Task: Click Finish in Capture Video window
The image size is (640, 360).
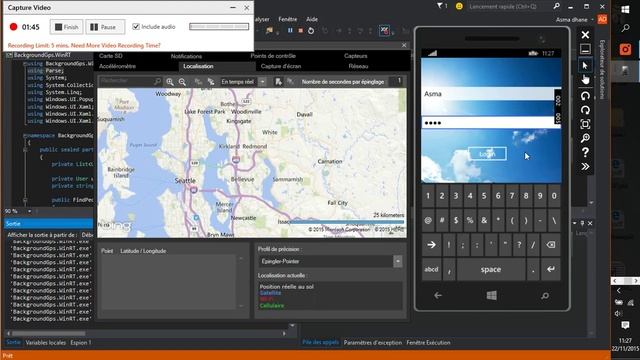Action: coord(67,27)
